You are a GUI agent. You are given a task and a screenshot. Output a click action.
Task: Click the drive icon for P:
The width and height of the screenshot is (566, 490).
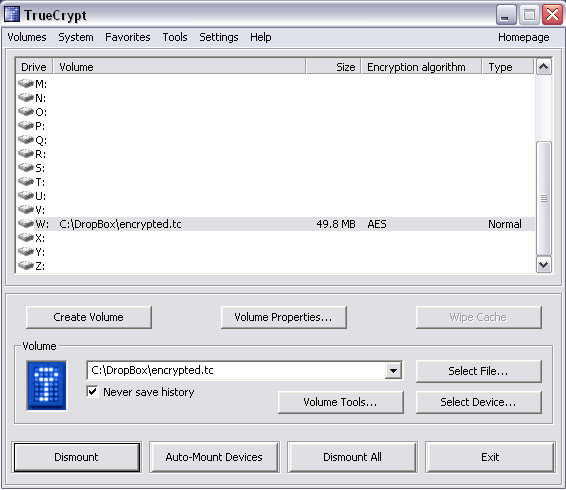point(26,126)
